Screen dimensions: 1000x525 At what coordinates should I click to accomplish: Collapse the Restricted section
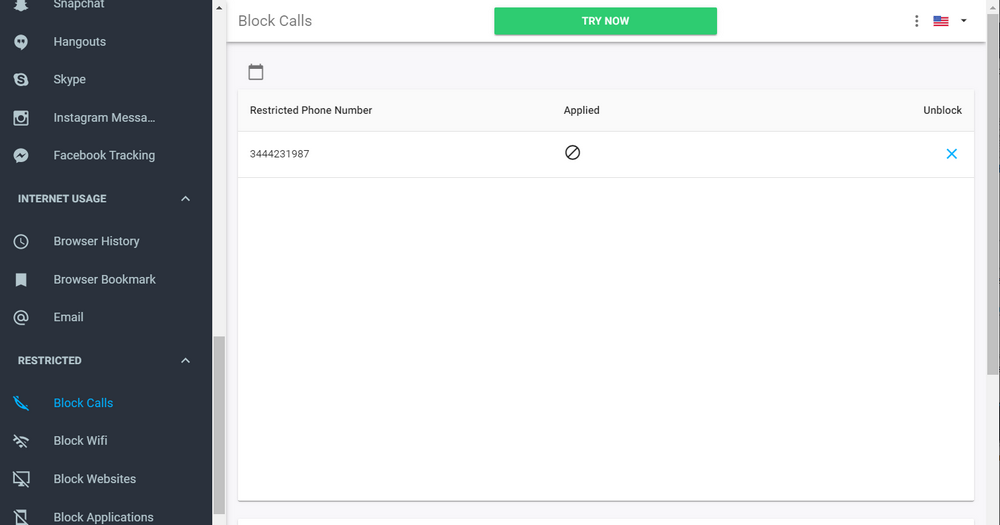point(186,360)
